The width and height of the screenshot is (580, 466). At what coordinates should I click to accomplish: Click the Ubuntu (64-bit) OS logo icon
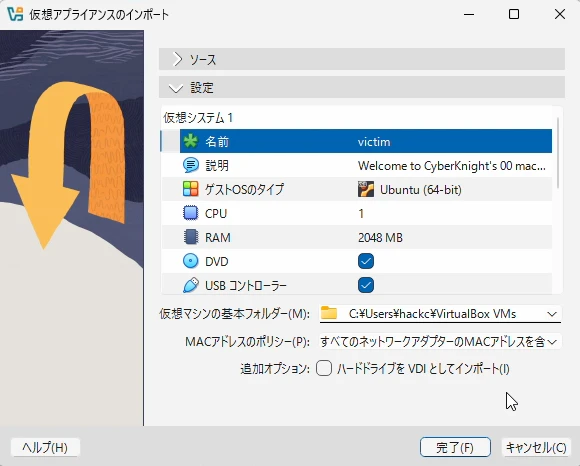(366, 189)
